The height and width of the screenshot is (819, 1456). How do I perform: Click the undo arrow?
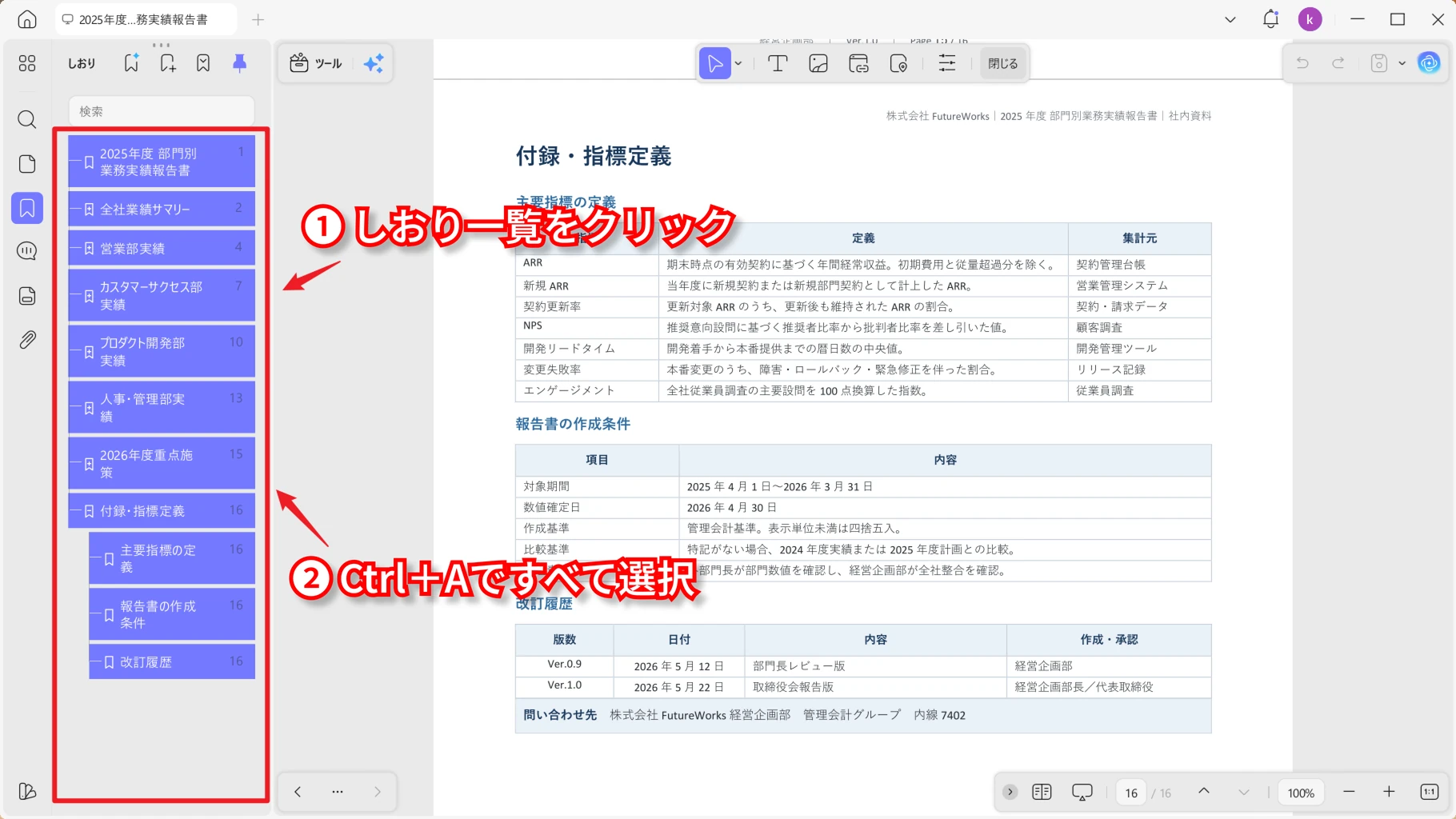(1302, 63)
